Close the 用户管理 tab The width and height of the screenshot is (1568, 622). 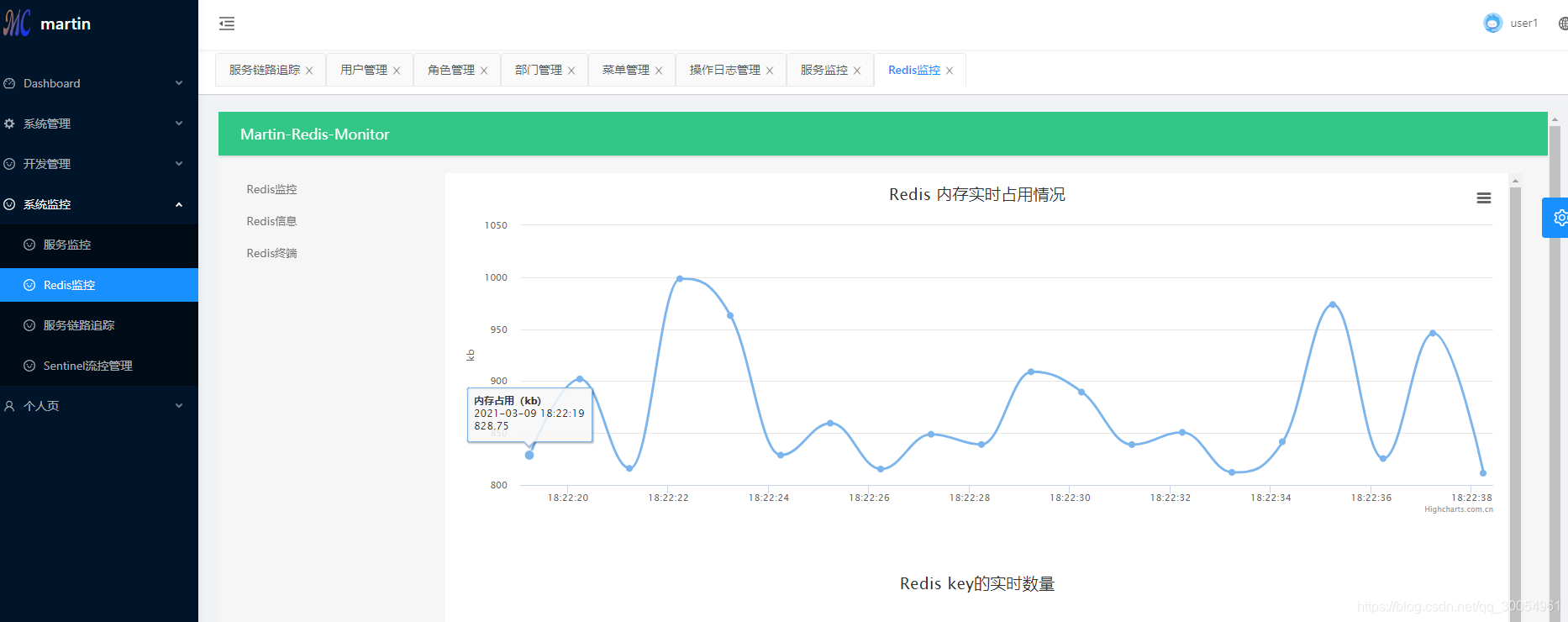pos(397,71)
